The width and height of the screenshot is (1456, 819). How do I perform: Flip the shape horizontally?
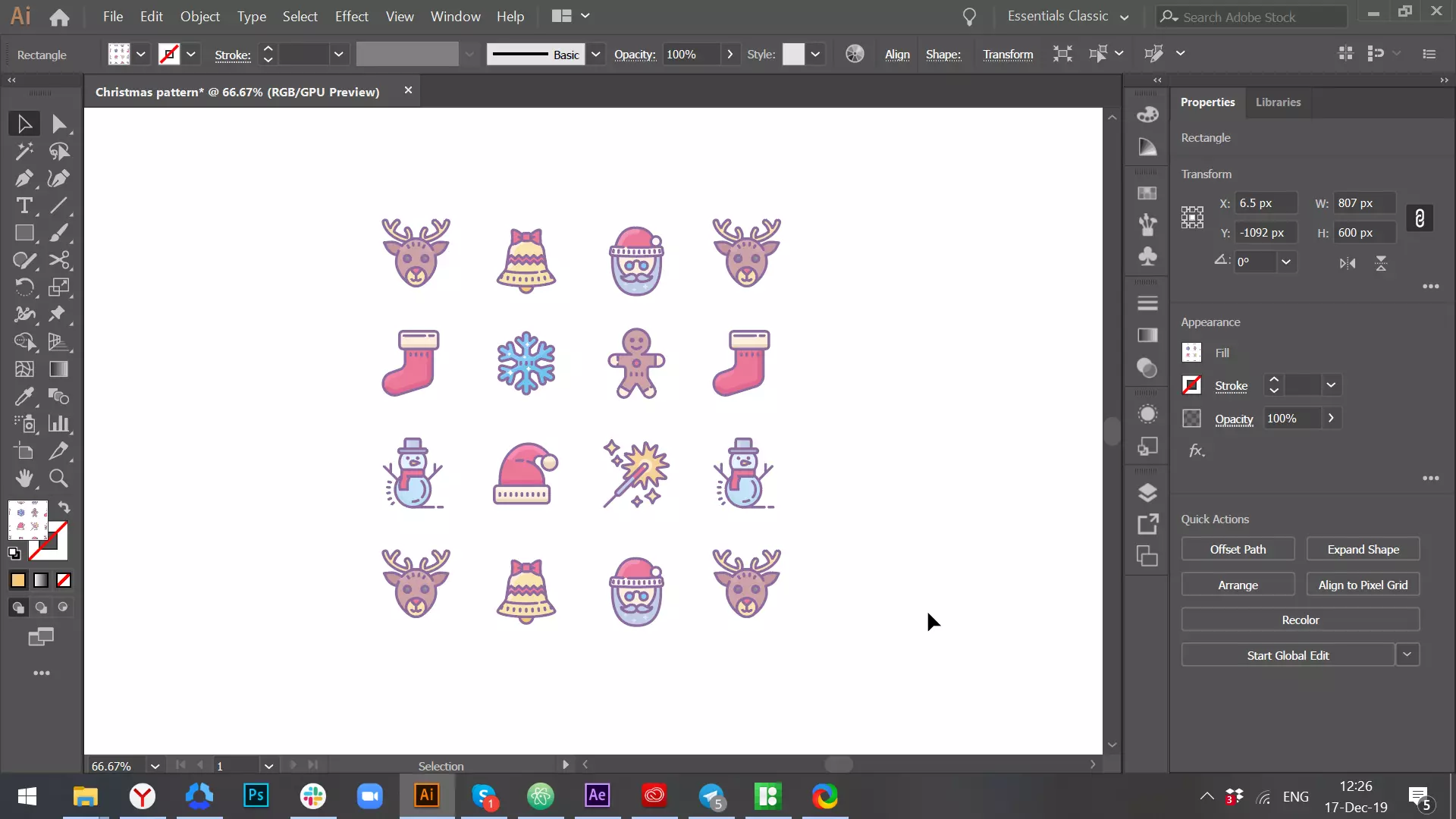pos(1348,263)
